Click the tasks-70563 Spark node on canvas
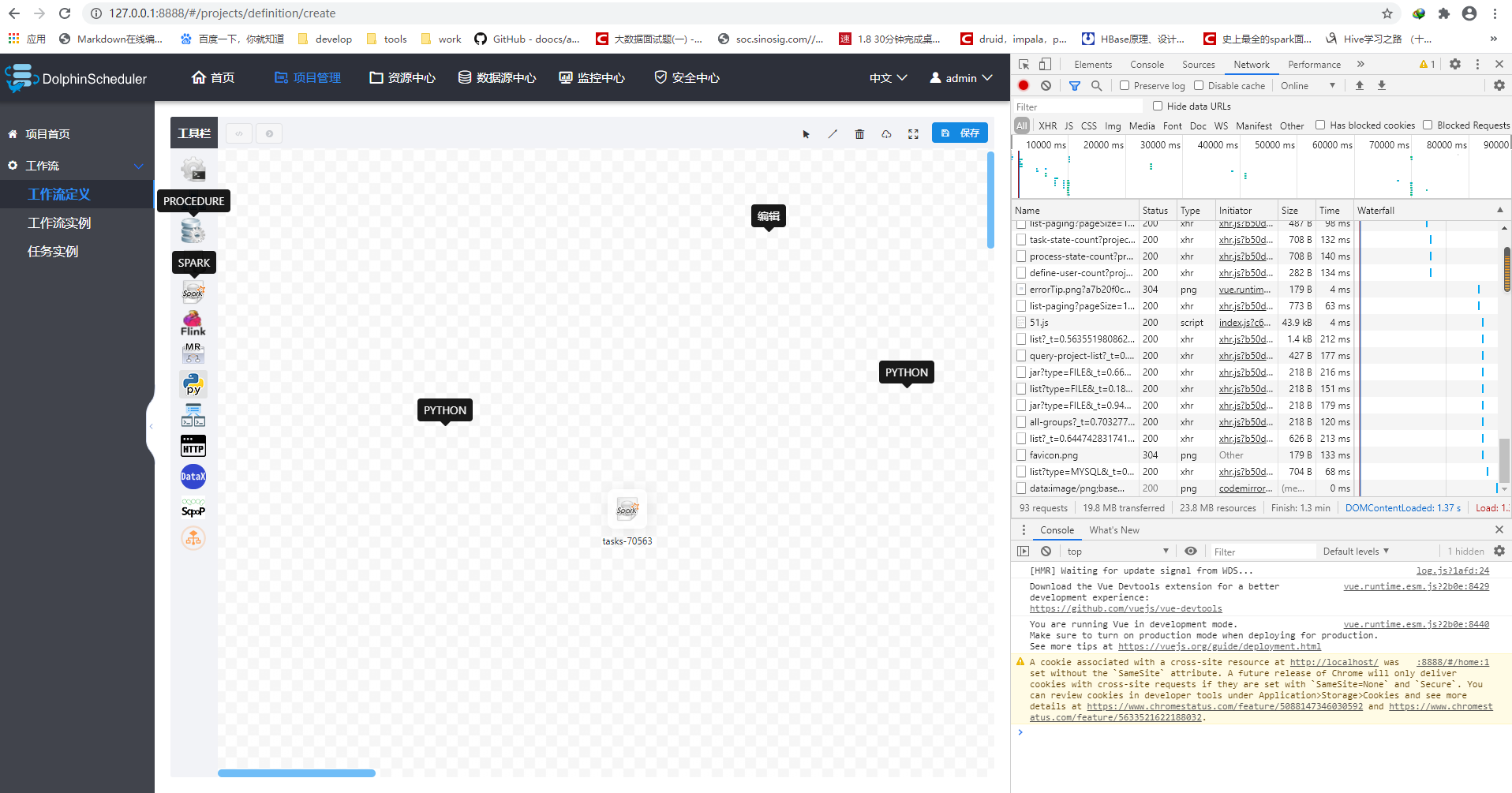The height and width of the screenshot is (793, 1512). pos(627,509)
